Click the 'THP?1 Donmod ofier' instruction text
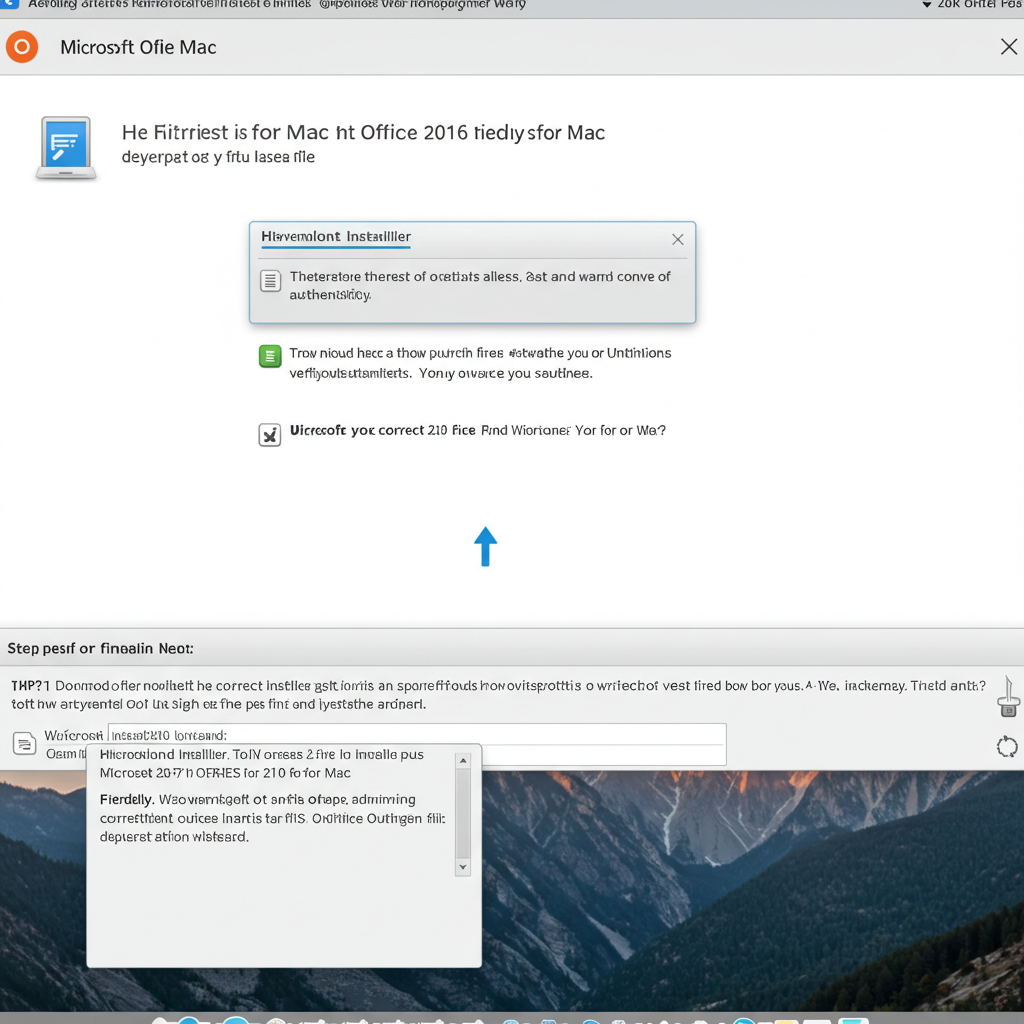1024x1024 pixels. [498, 695]
